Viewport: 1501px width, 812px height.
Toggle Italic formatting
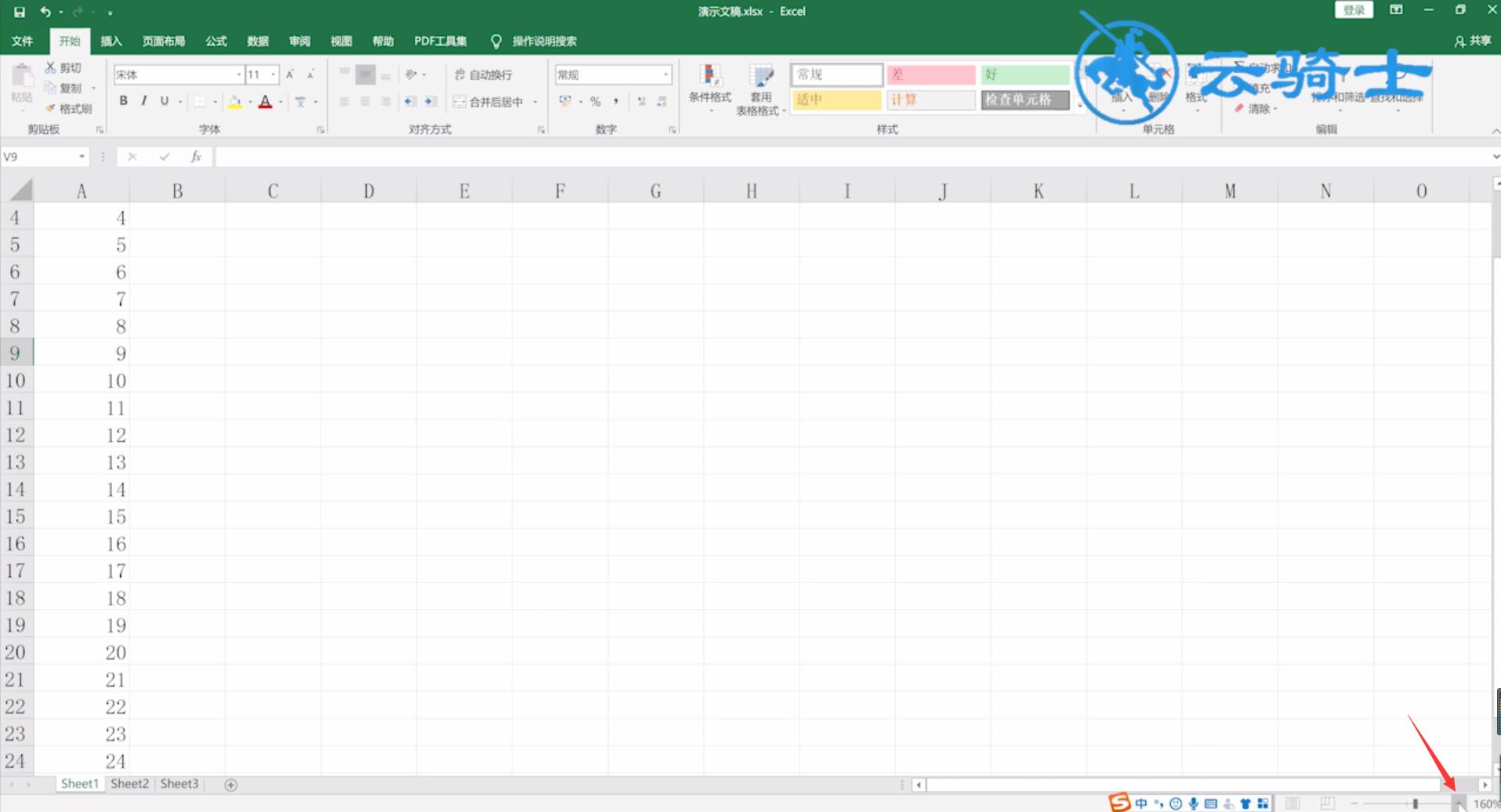(143, 100)
